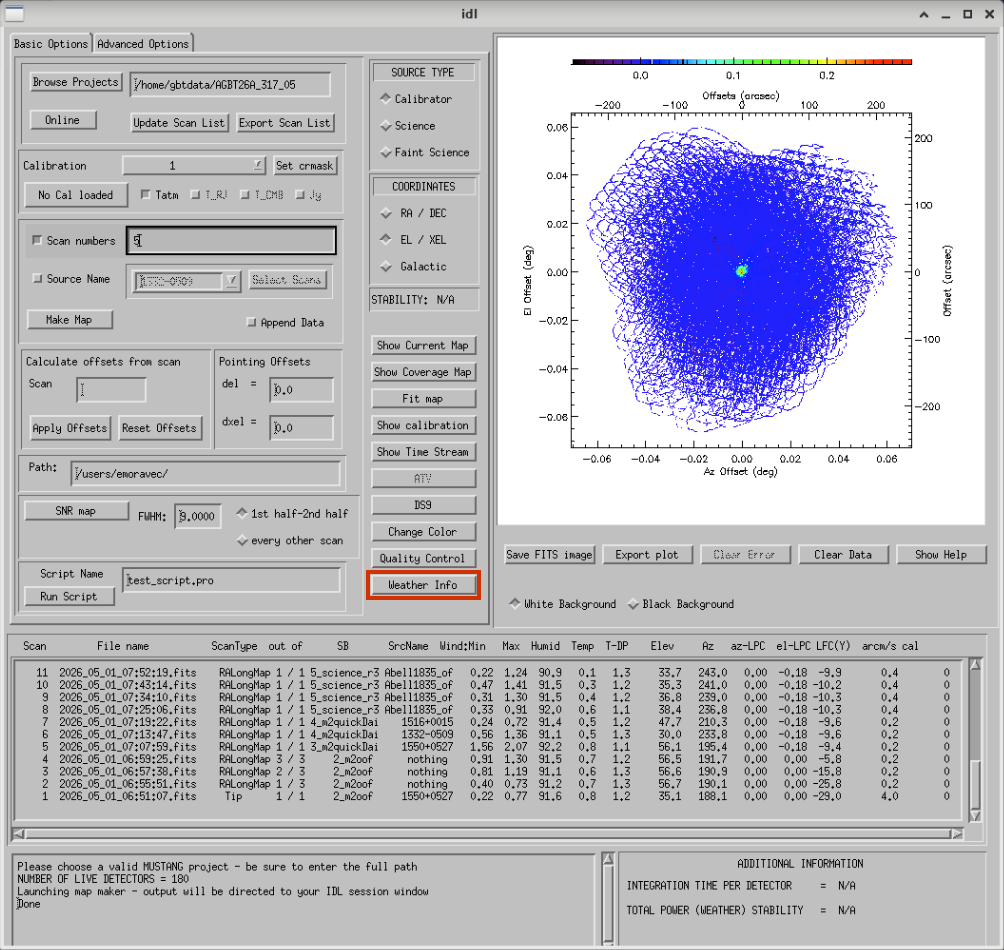Click the Browse Projects button

pos(76,82)
